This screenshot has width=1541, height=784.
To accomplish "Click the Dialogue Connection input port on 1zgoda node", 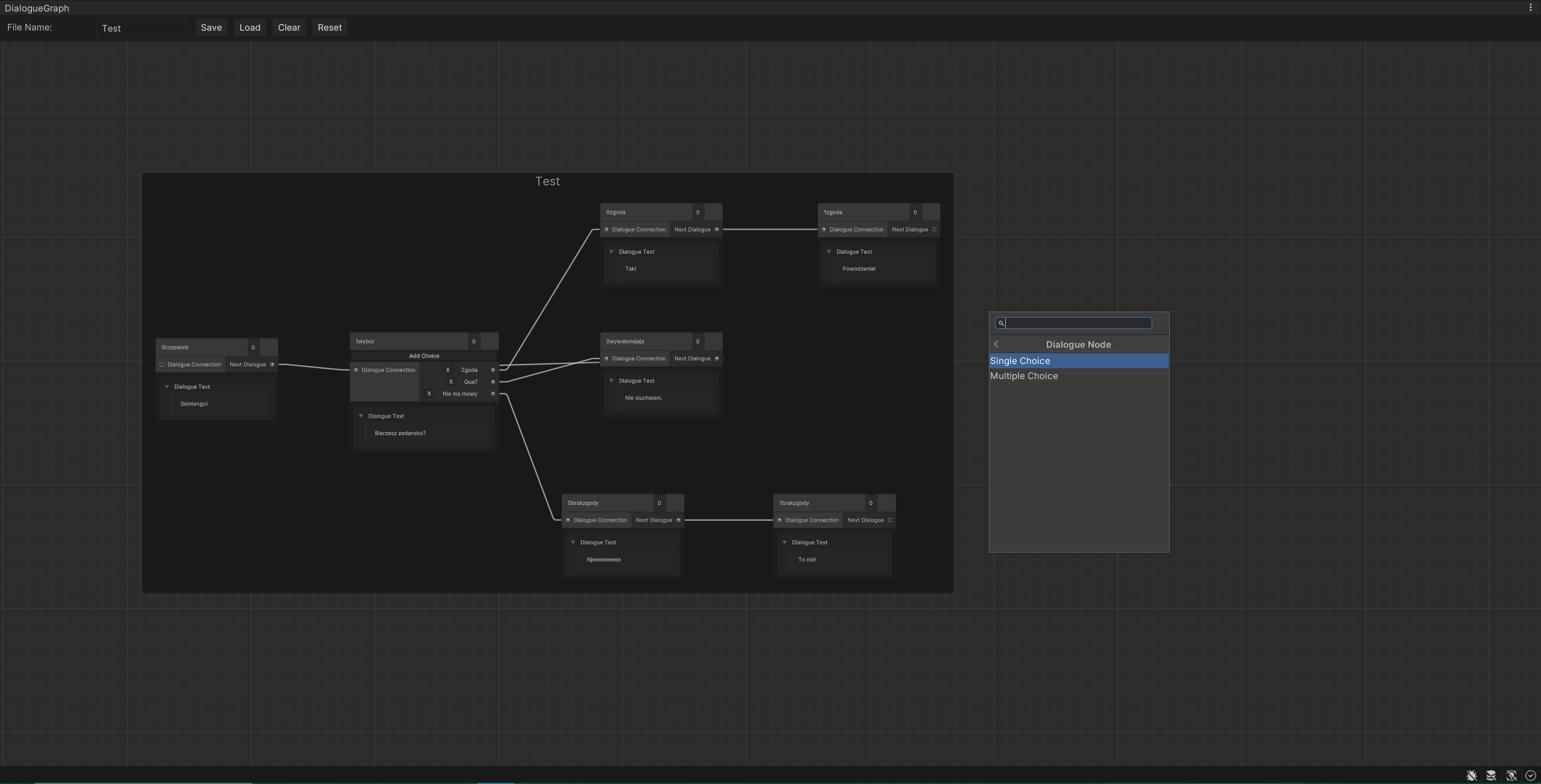I will pos(824,229).
